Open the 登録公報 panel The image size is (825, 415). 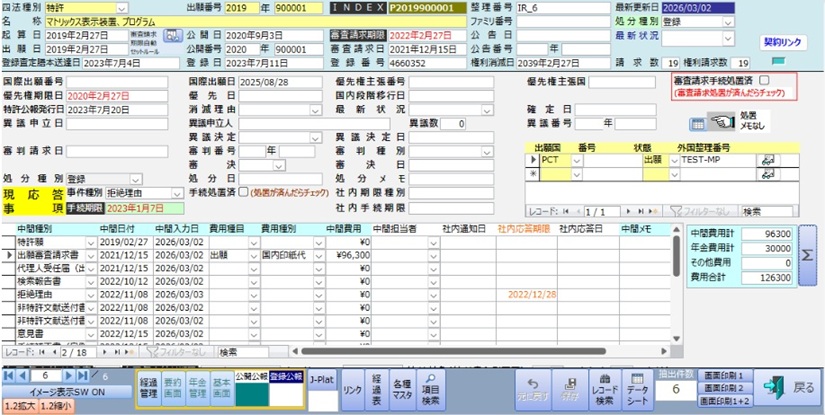(x=287, y=389)
